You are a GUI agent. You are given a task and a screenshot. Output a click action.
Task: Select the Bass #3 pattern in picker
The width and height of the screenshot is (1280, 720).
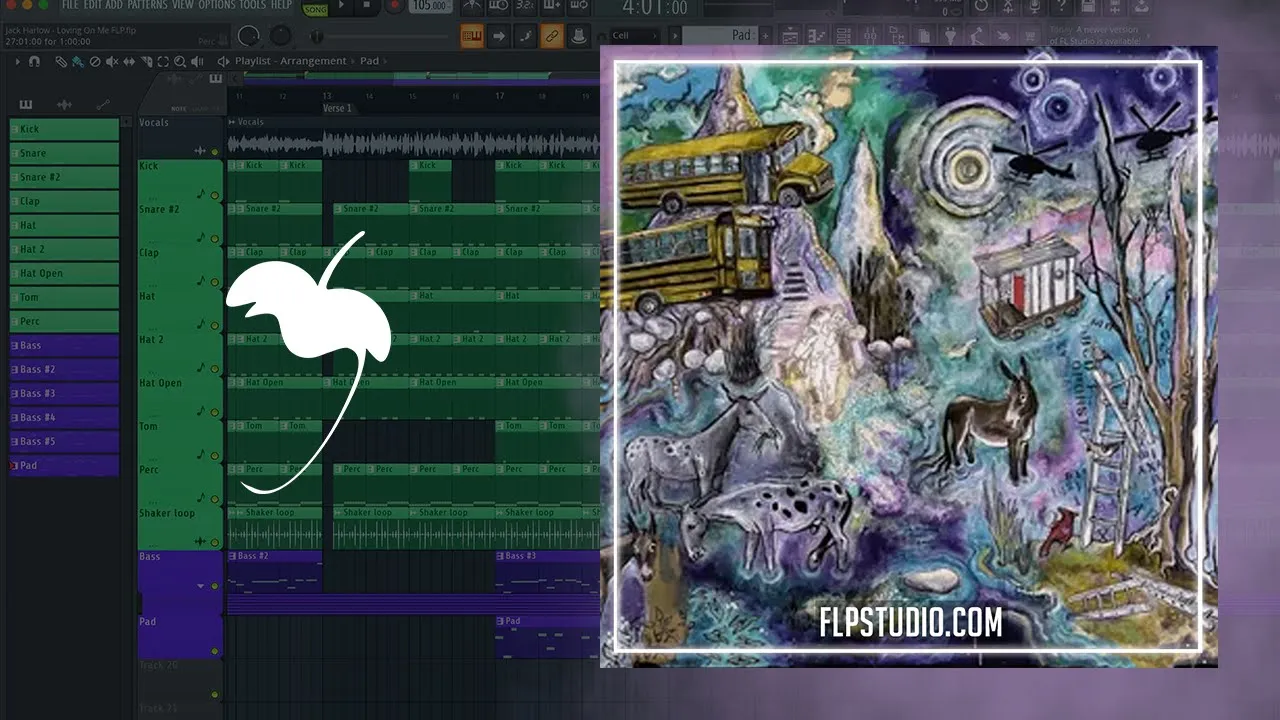[x=64, y=393]
